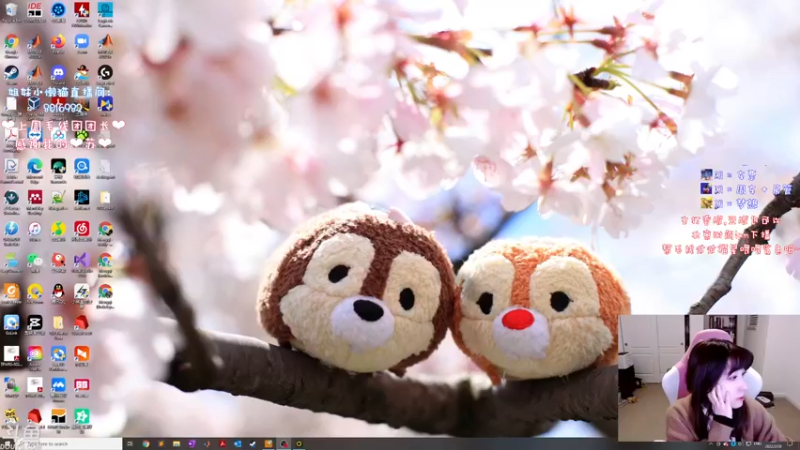The height and width of the screenshot is (450, 800).
Task: Open the Recycle Bin desktop icon
Action: [x=11, y=10]
